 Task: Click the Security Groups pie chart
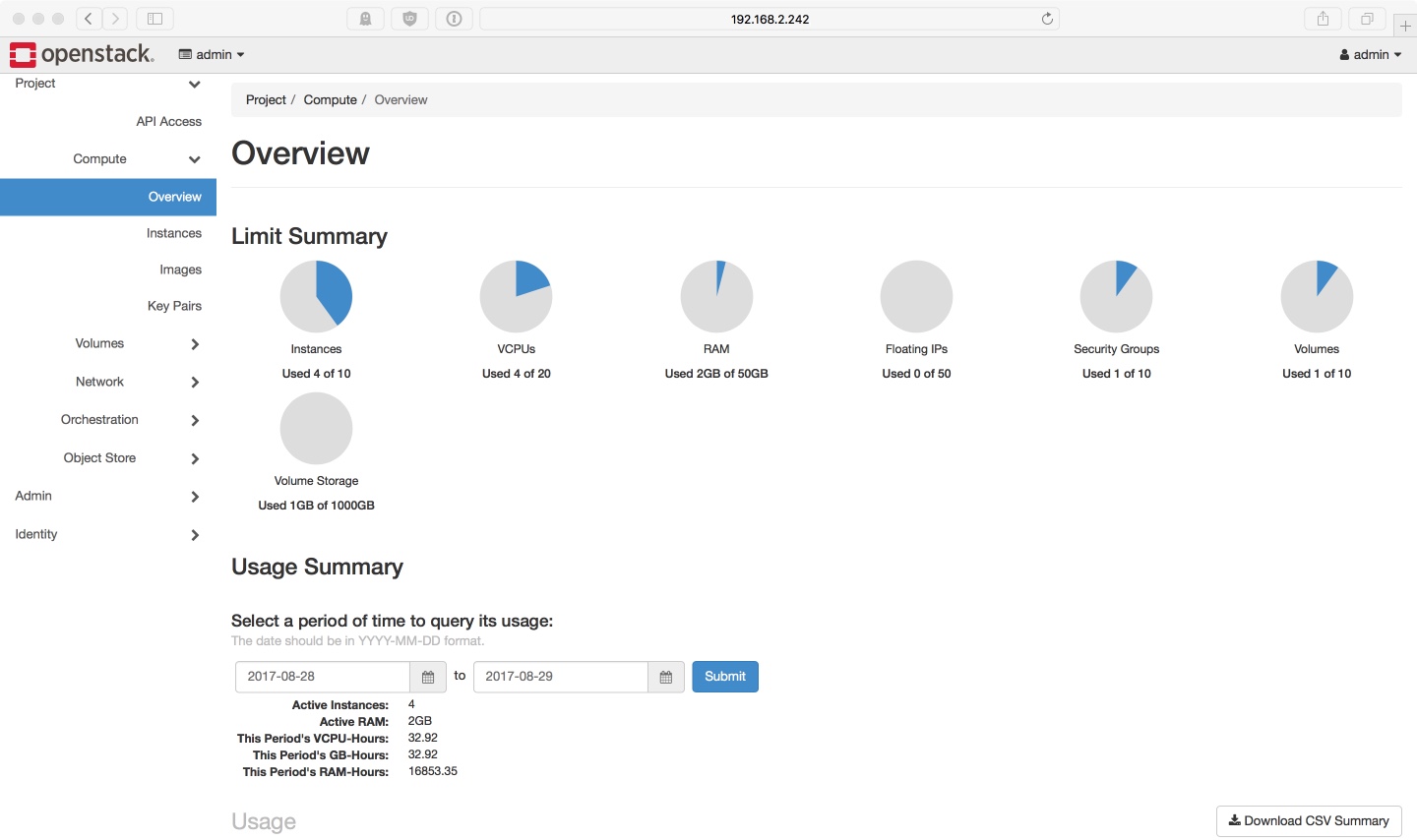click(1116, 296)
